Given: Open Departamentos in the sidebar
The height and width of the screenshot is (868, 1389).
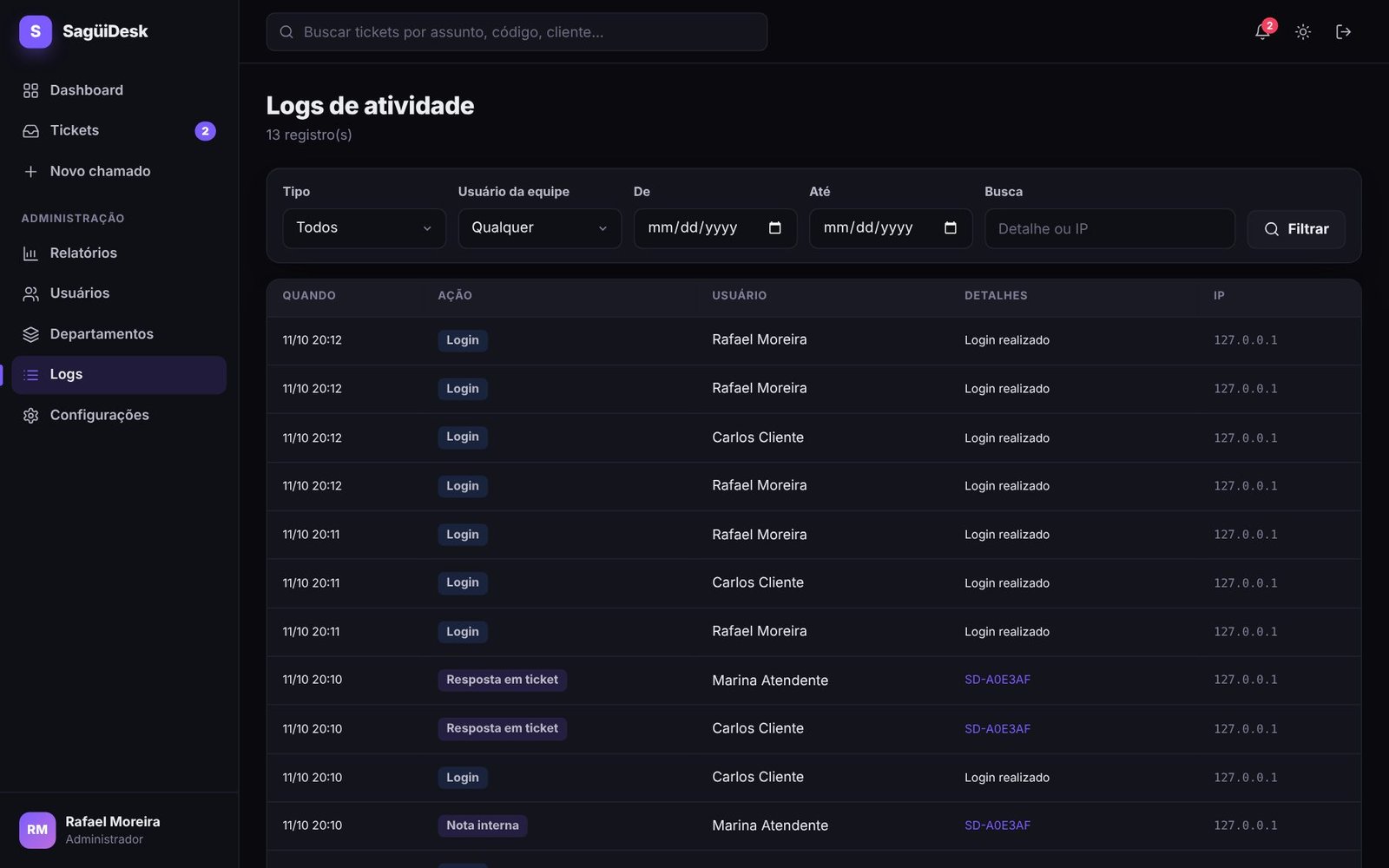Looking at the screenshot, I should (x=119, y=334).
